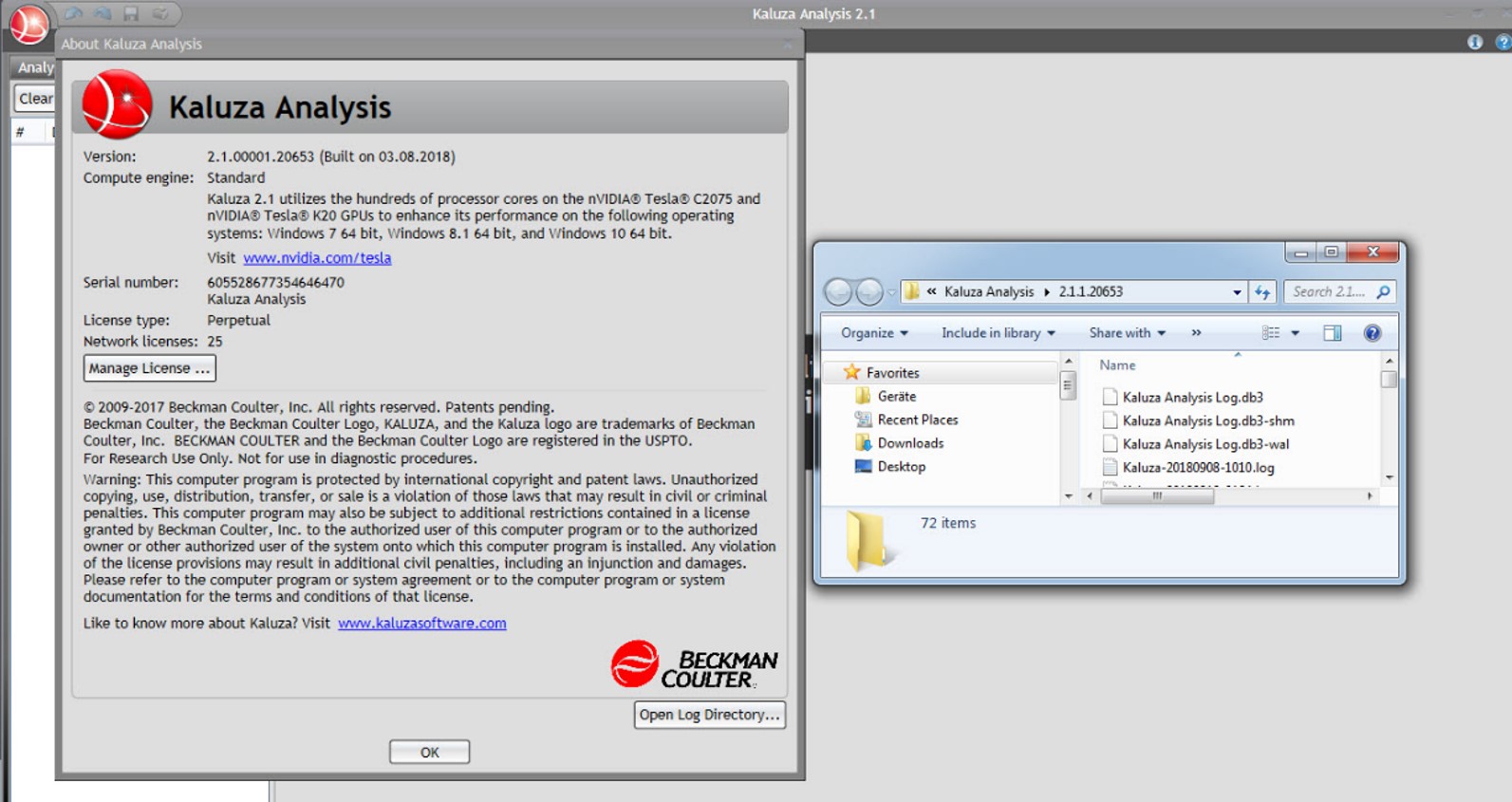Click the refresh button beside address bar
The image size is (1512, 802).
(1262, 292)
